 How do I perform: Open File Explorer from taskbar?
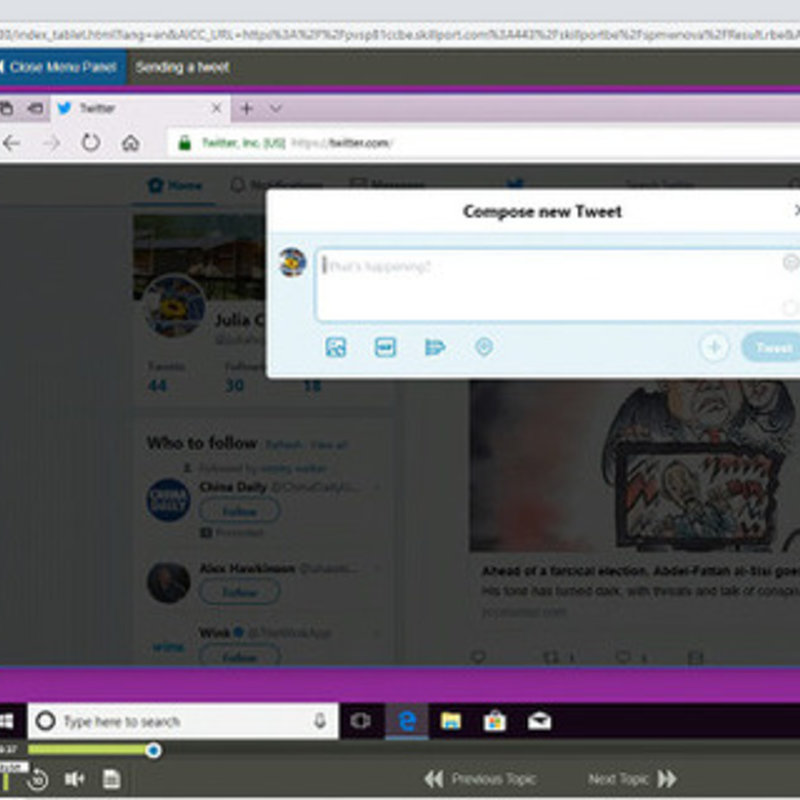451,721
